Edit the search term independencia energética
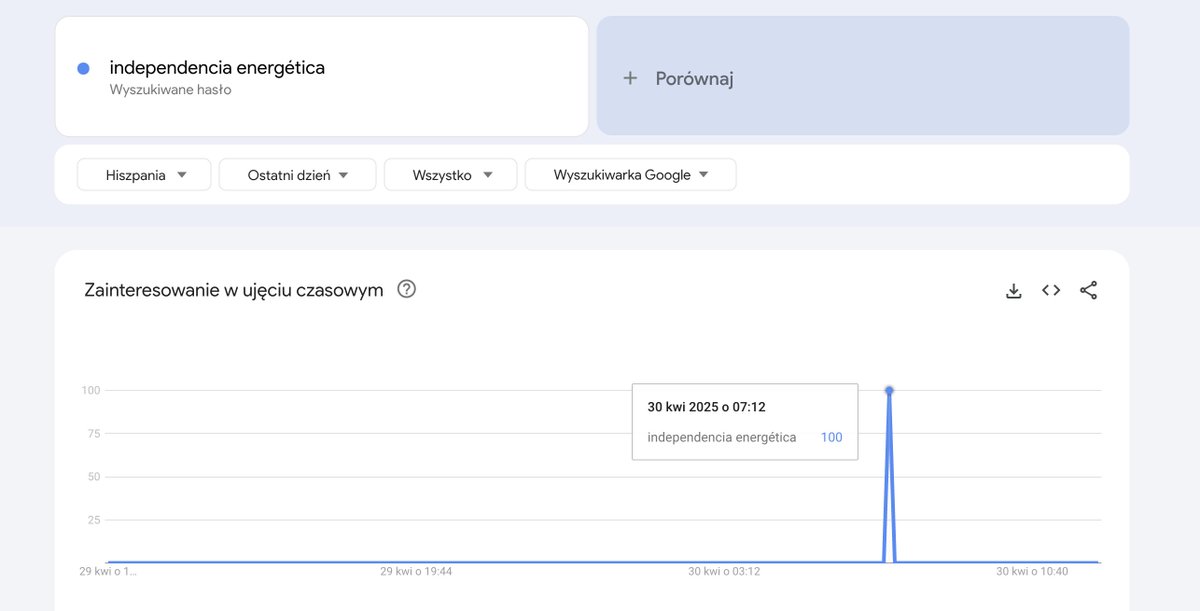 [217, 68]
